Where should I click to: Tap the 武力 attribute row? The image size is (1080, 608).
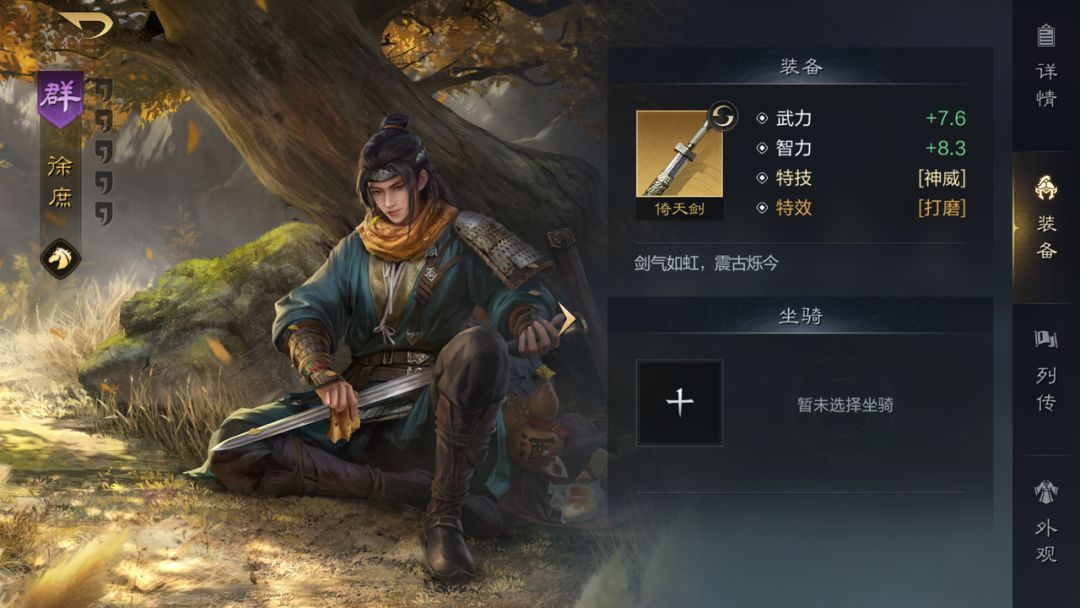861,118
